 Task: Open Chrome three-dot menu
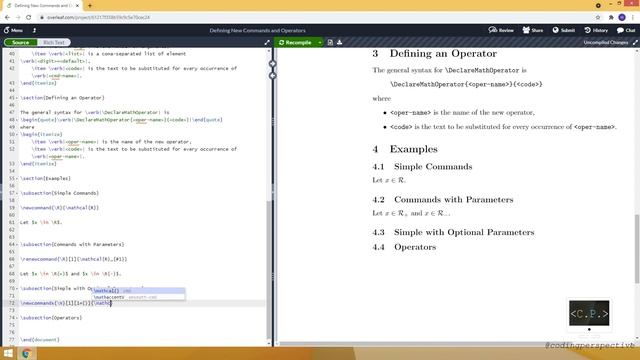click(x=633, y=18)
